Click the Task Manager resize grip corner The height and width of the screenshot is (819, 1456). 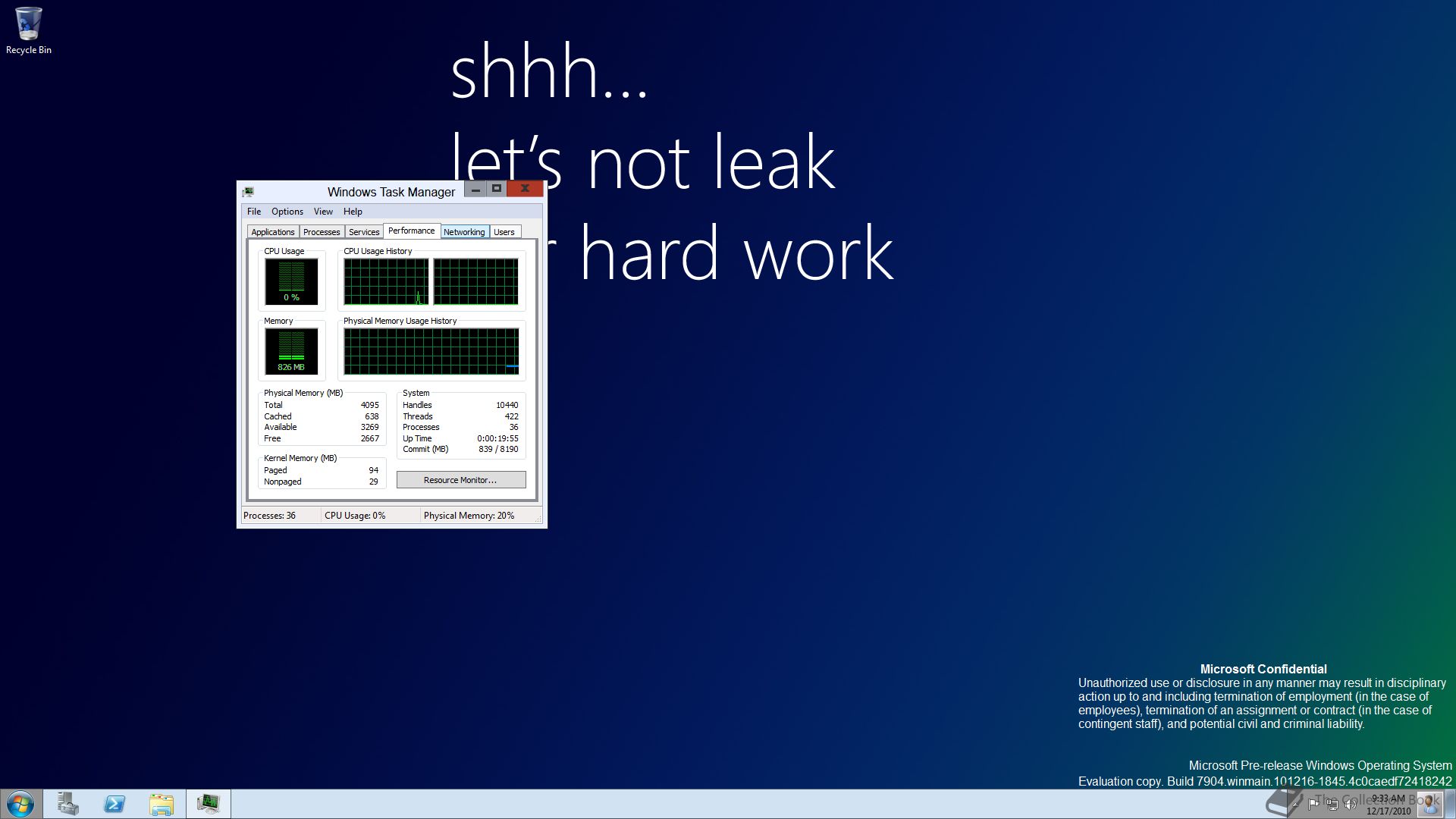click(x=539, y=519)
